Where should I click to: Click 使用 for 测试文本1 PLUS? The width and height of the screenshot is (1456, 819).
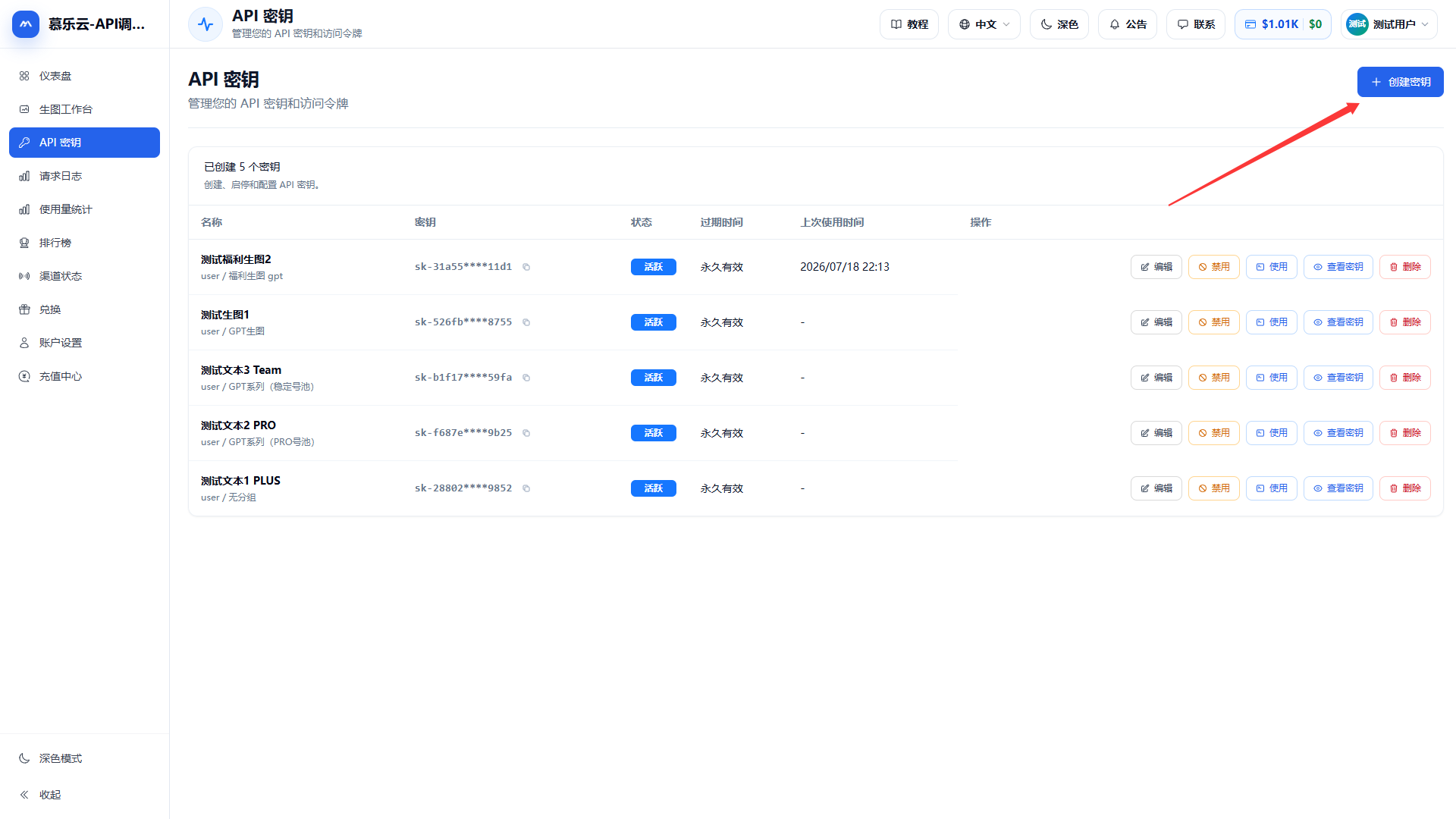1271,488
